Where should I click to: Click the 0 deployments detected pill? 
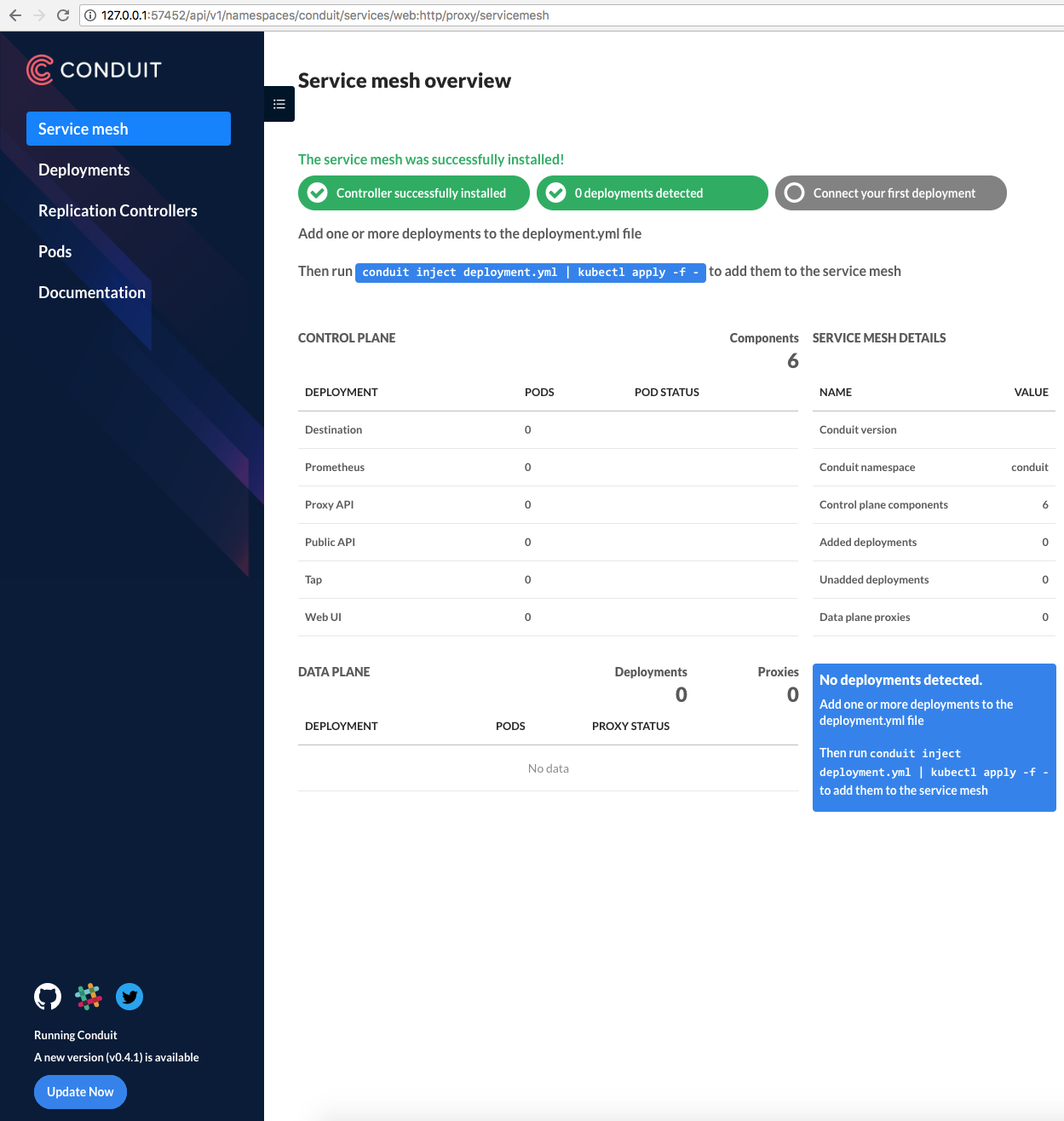(x=653, y=193)
